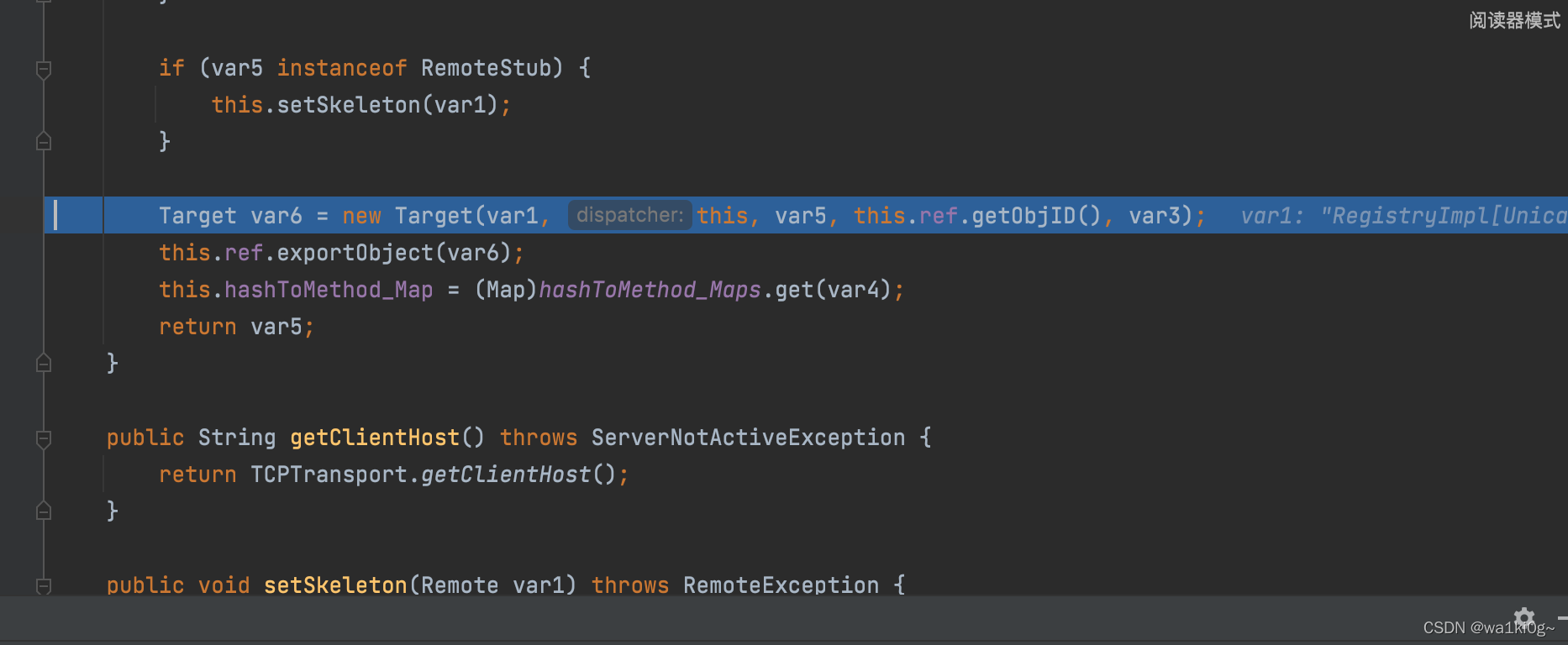This screenshot has height=645, width=1568.
Task: Click the hashToMethod_Map field being assigned
Action: (329, 290)
